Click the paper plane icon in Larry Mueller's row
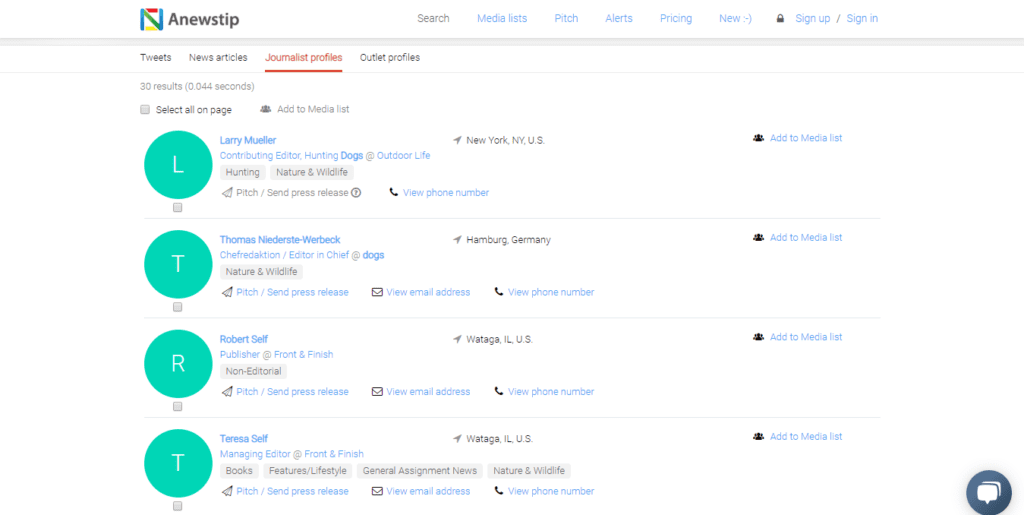This screenshot has height=515, width=1024. [x=227, y=193]
